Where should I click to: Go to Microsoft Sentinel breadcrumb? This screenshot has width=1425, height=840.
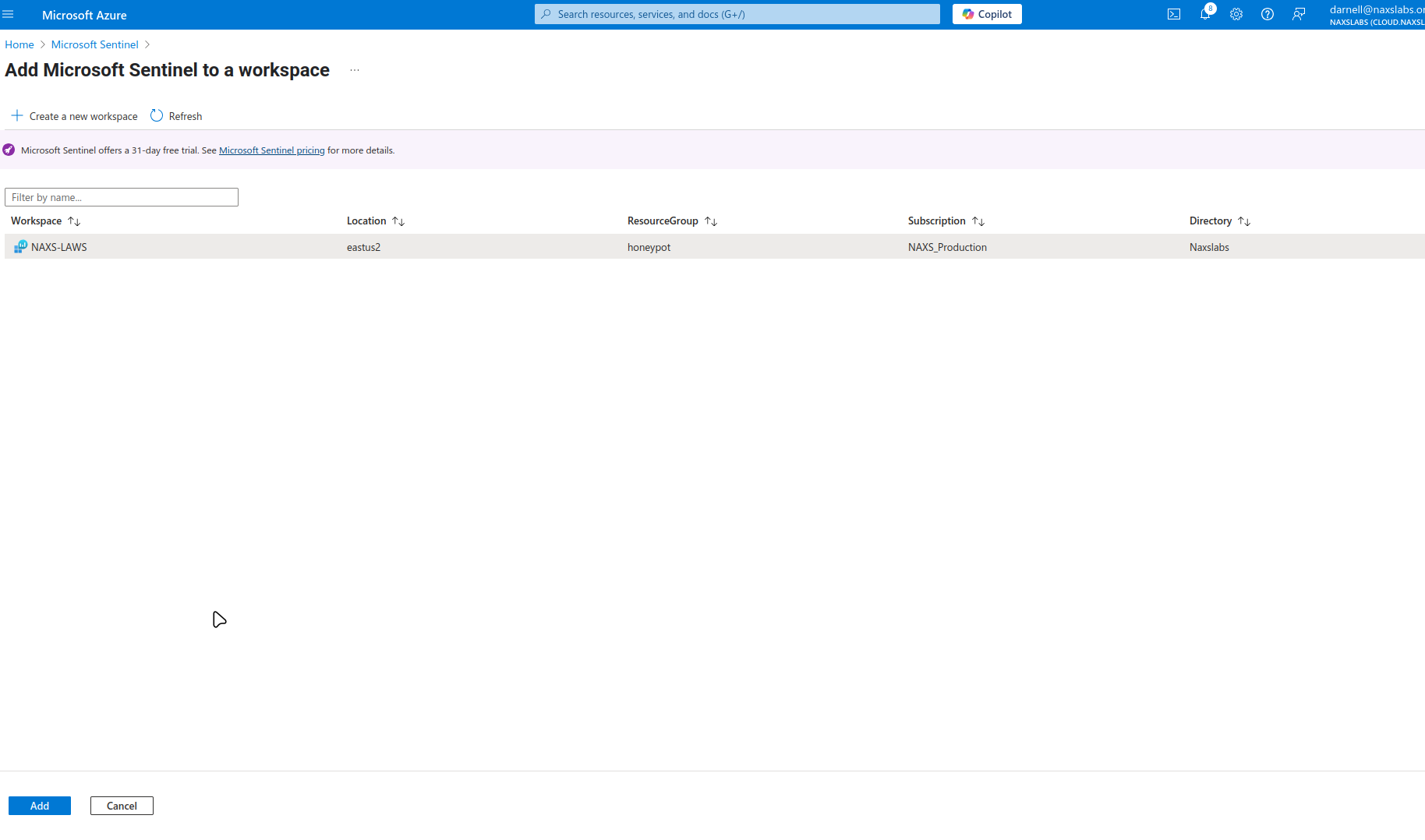click(95, 44)
